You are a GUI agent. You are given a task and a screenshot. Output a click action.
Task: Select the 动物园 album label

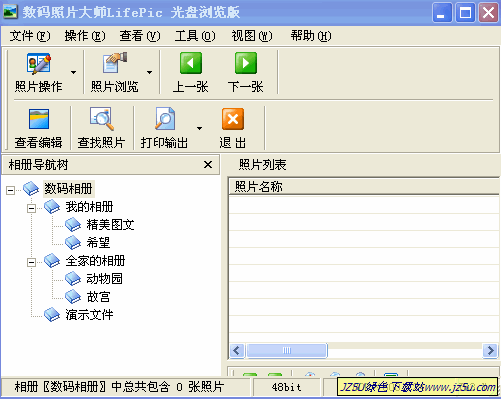point(104,279)
